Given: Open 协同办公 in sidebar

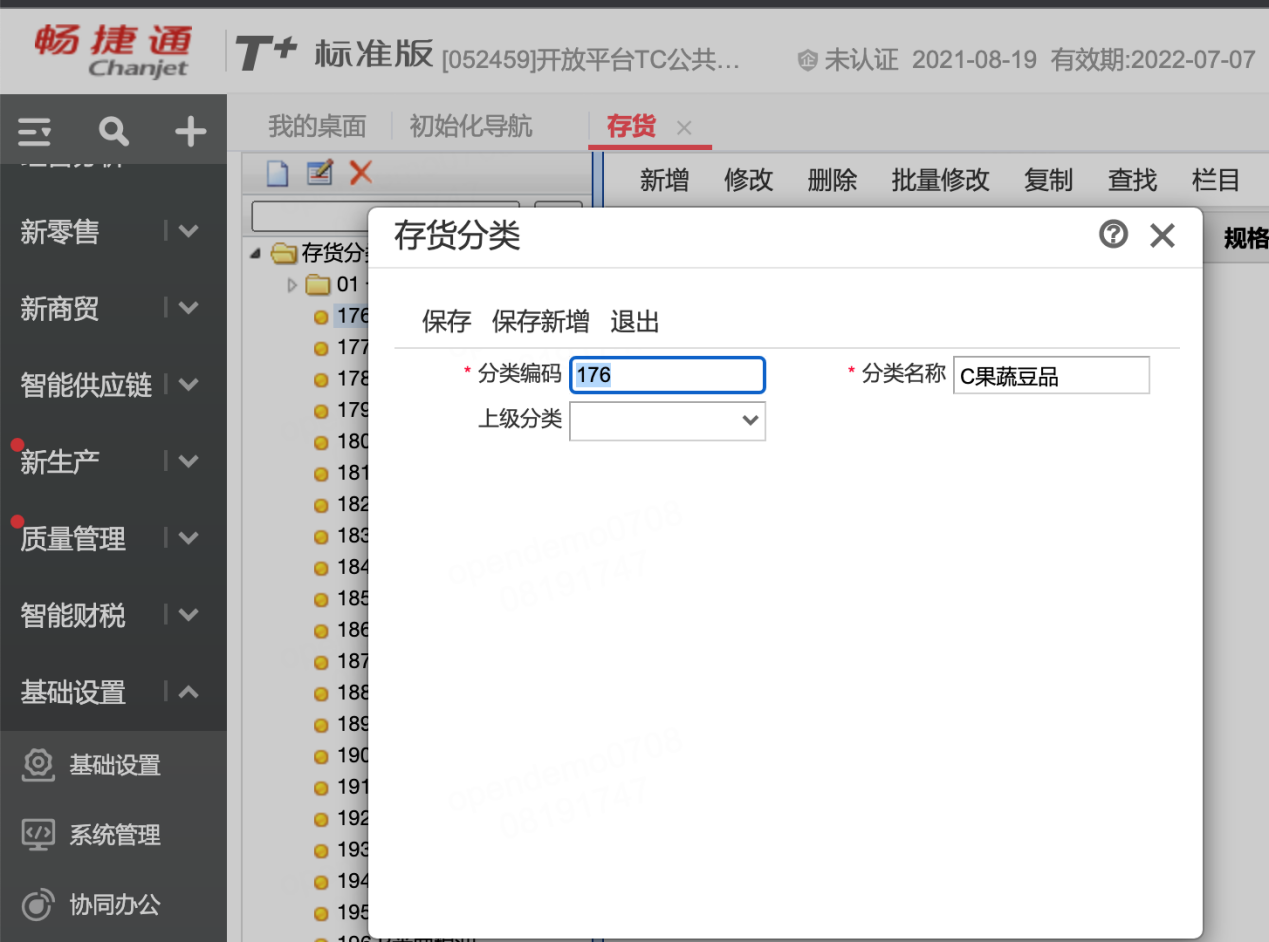Looking at the screenshot, I should [x=115, y=905].
